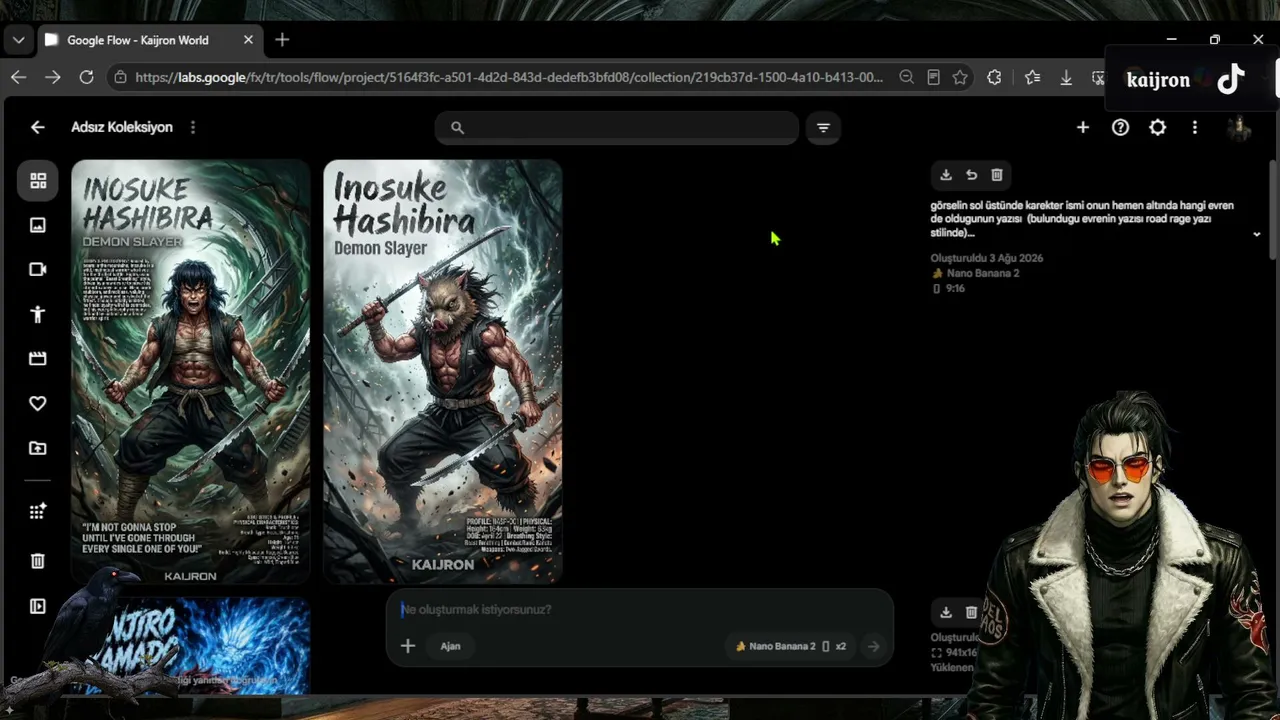The height and width of the screenshot is (720, 1280).
Task: Click the plus icon in top header
Action: point(1083,127)
